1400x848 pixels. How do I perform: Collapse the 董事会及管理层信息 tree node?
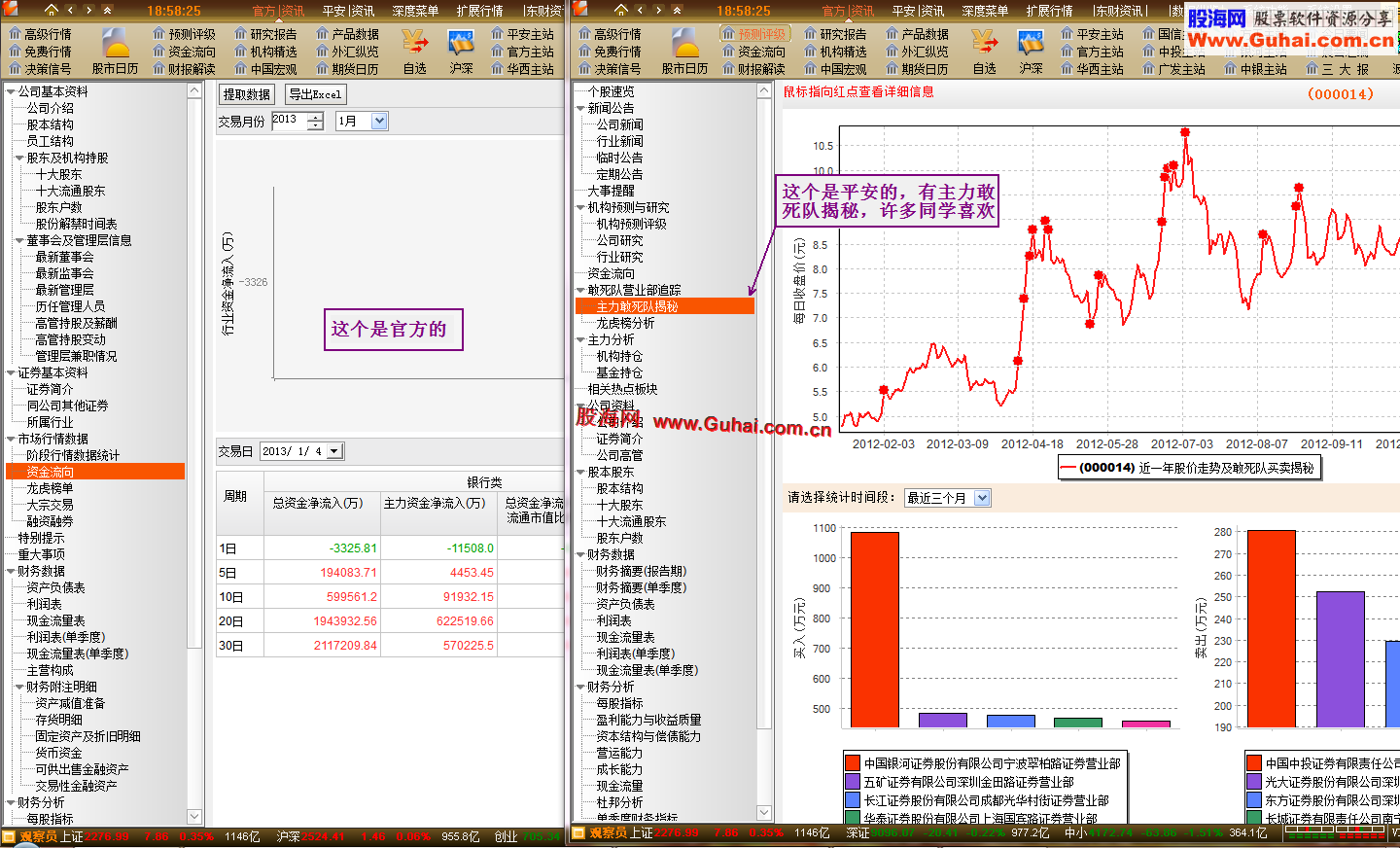click(19, 240)
